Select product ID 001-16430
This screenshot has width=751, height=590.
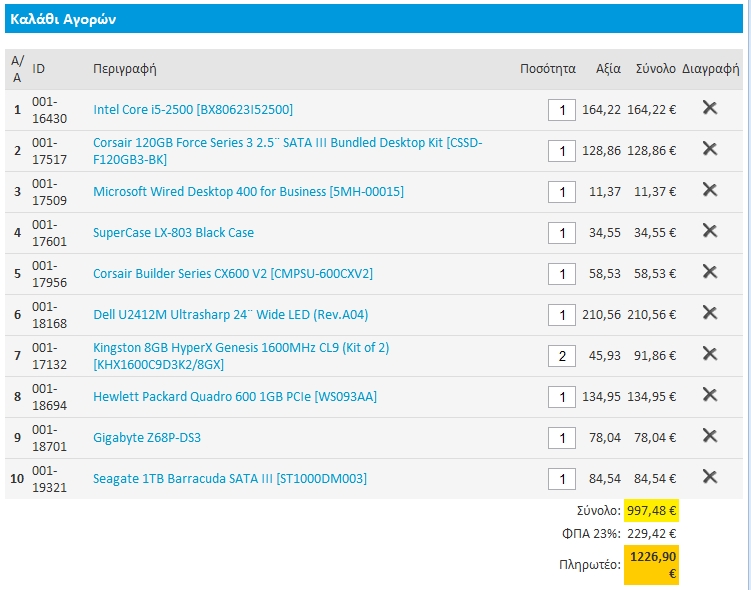pos(49,110)
